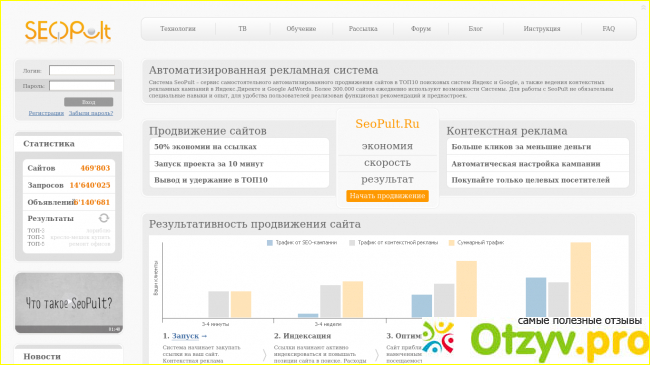Image resolution: width=650 pixels, height=365 pixels.
Task: Open the Инструкция menu item
Action: coord(542,29)
